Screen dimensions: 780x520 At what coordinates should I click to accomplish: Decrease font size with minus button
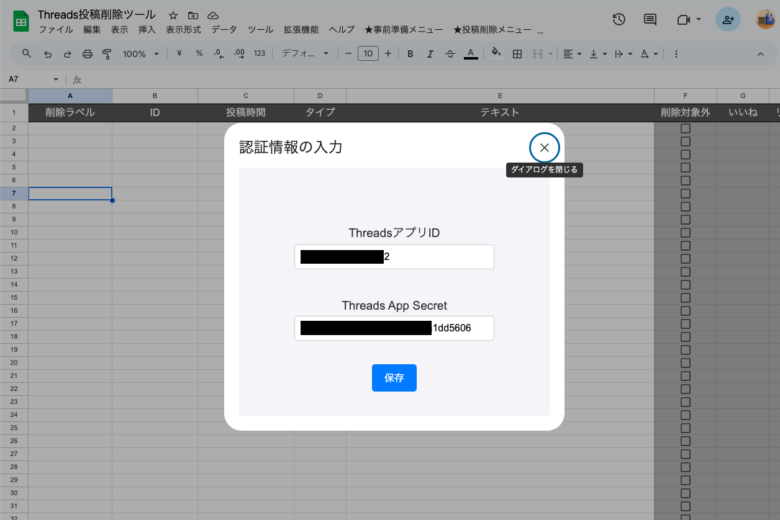tap(348, 54)
